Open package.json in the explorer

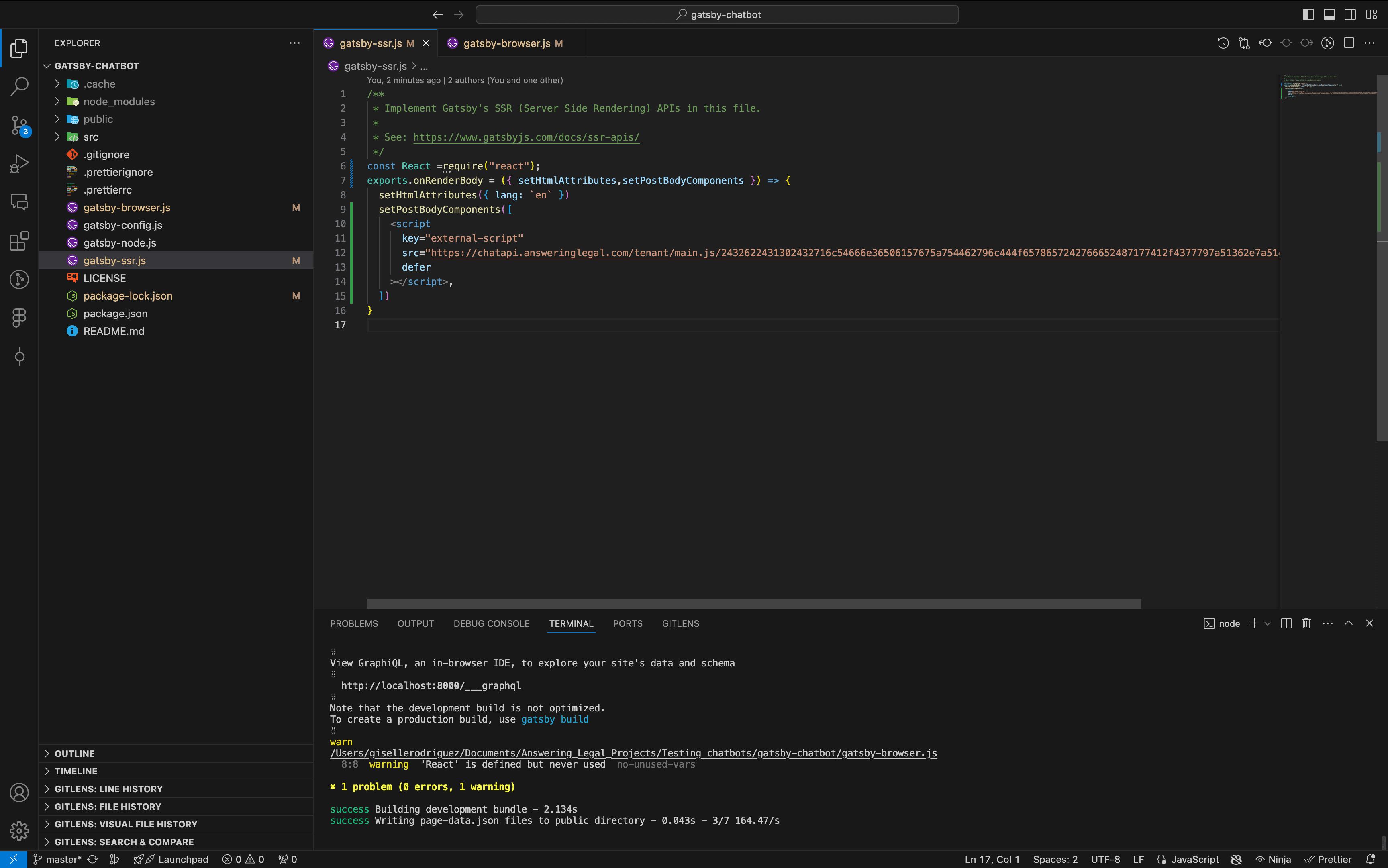(x=115, y=314)
